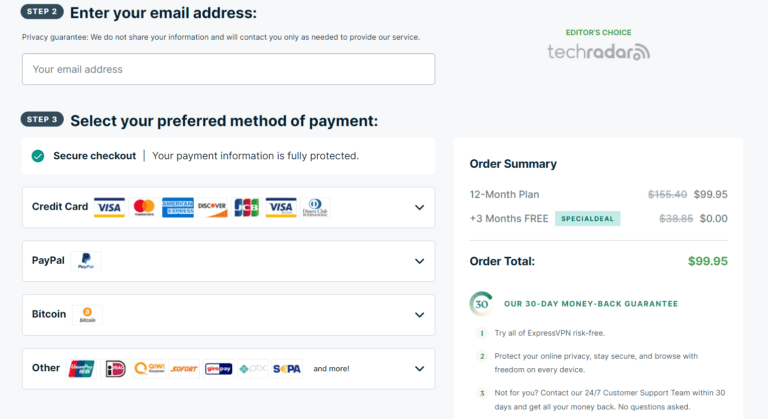Click the SEPA payment logo
768x419 pixels.
tap(287, 369)
